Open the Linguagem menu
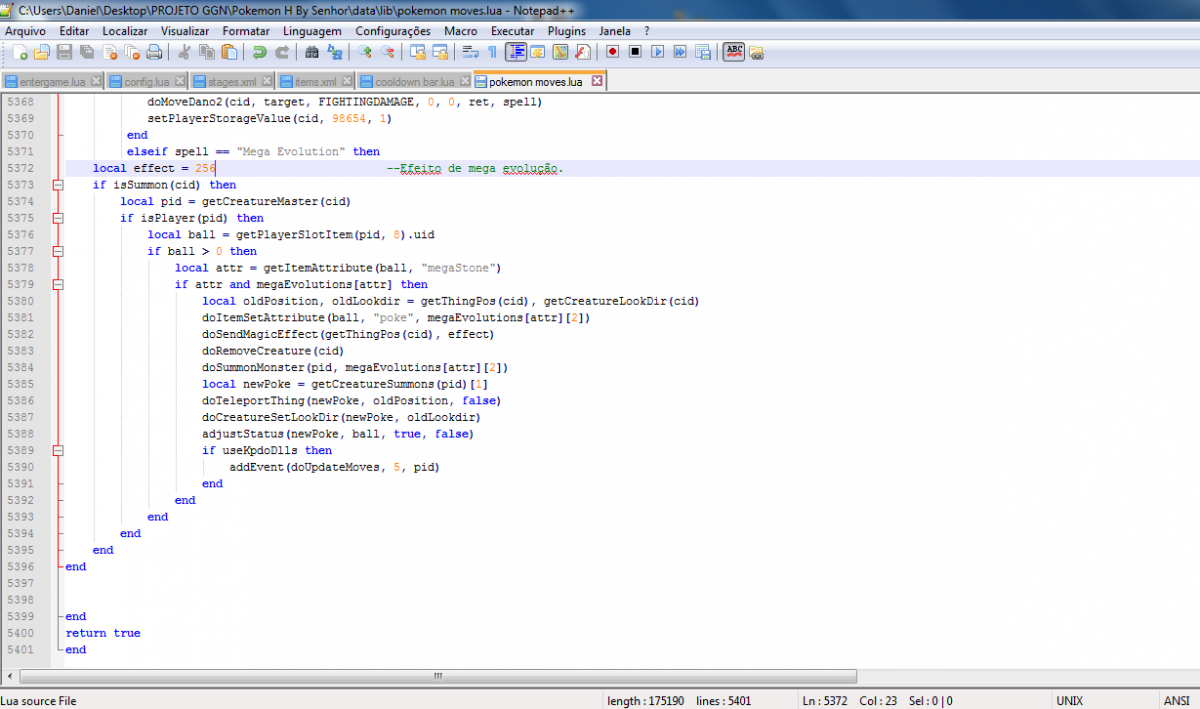The height and width of the screenshot is (709, 1200). click(x=311, y=31)
